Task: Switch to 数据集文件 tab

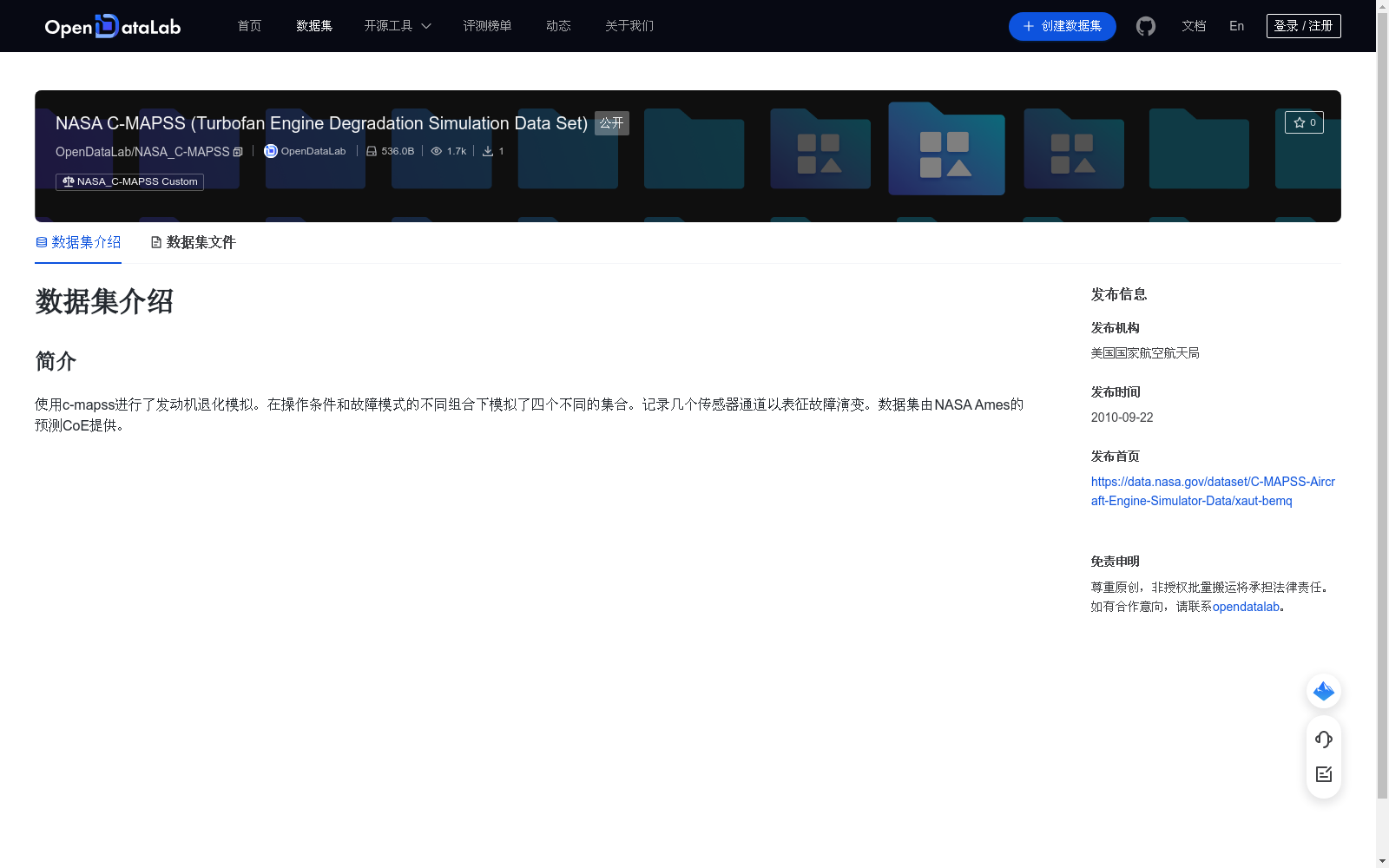Action: coord(193,242)
